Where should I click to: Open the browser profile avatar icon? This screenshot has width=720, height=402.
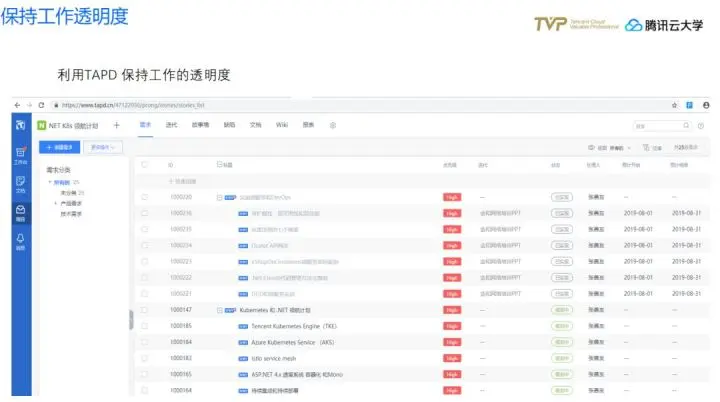(706, 105)
